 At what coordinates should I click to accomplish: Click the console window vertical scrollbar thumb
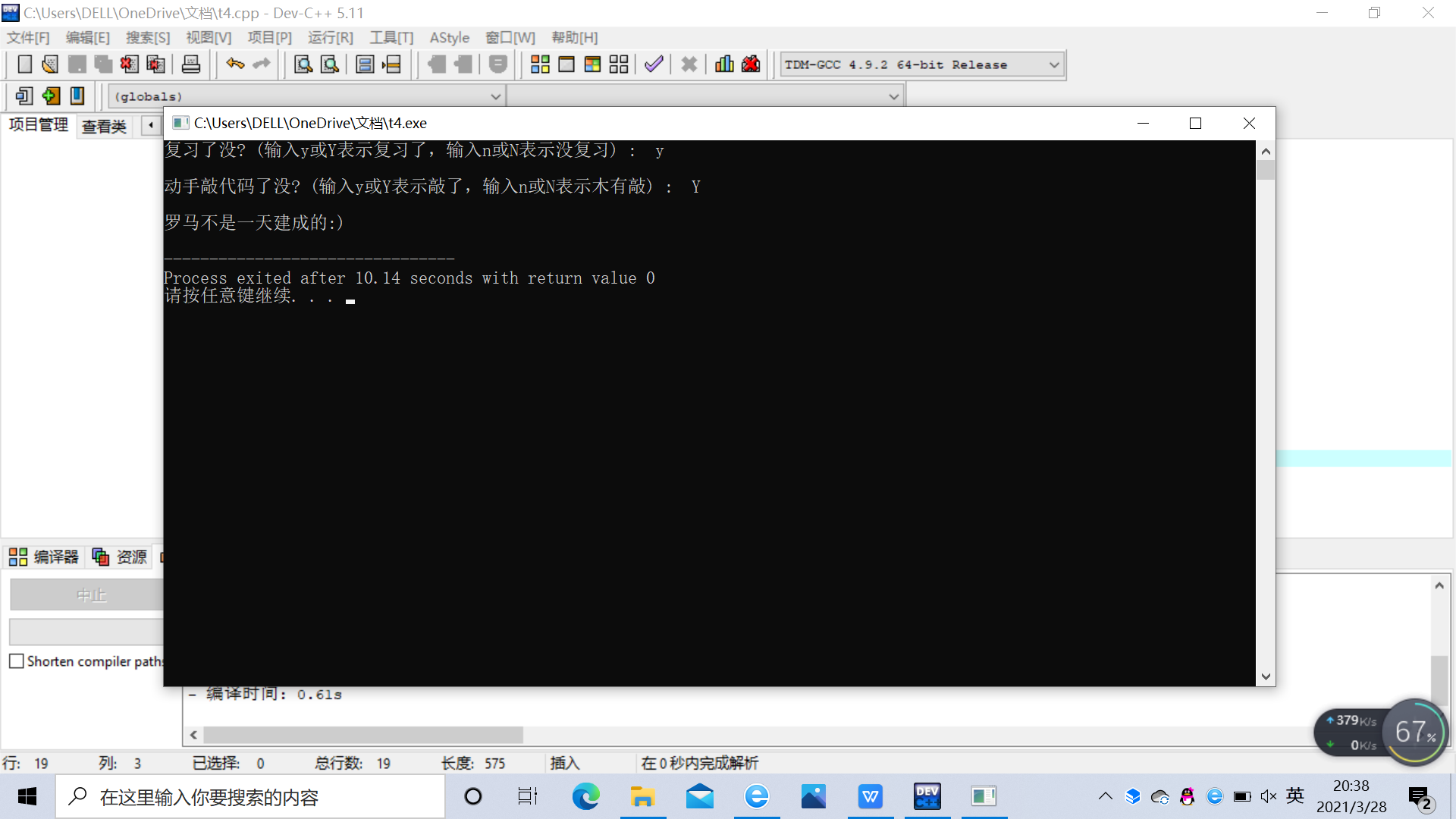coord(1265,170)
